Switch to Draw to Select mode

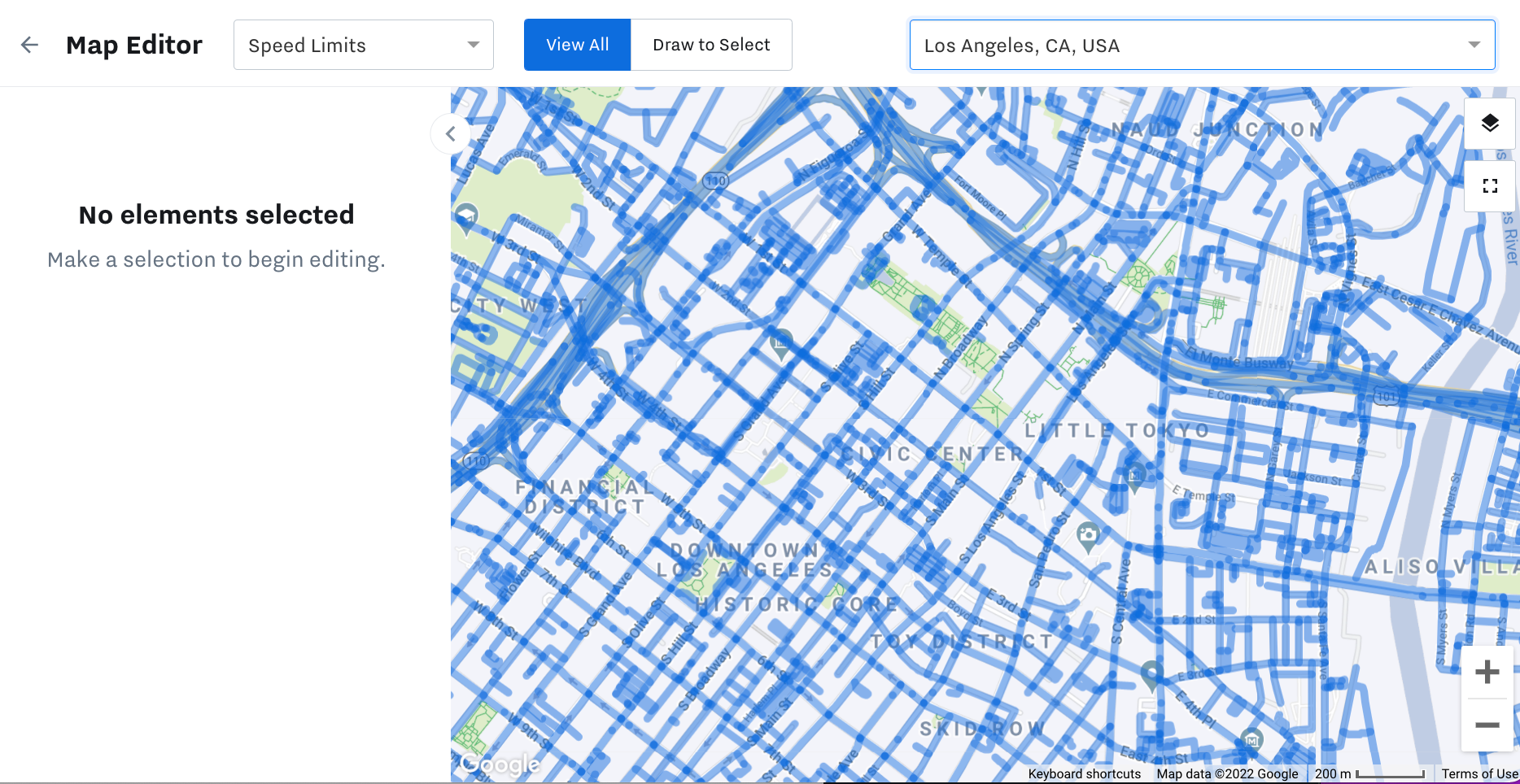click(711, 45)
